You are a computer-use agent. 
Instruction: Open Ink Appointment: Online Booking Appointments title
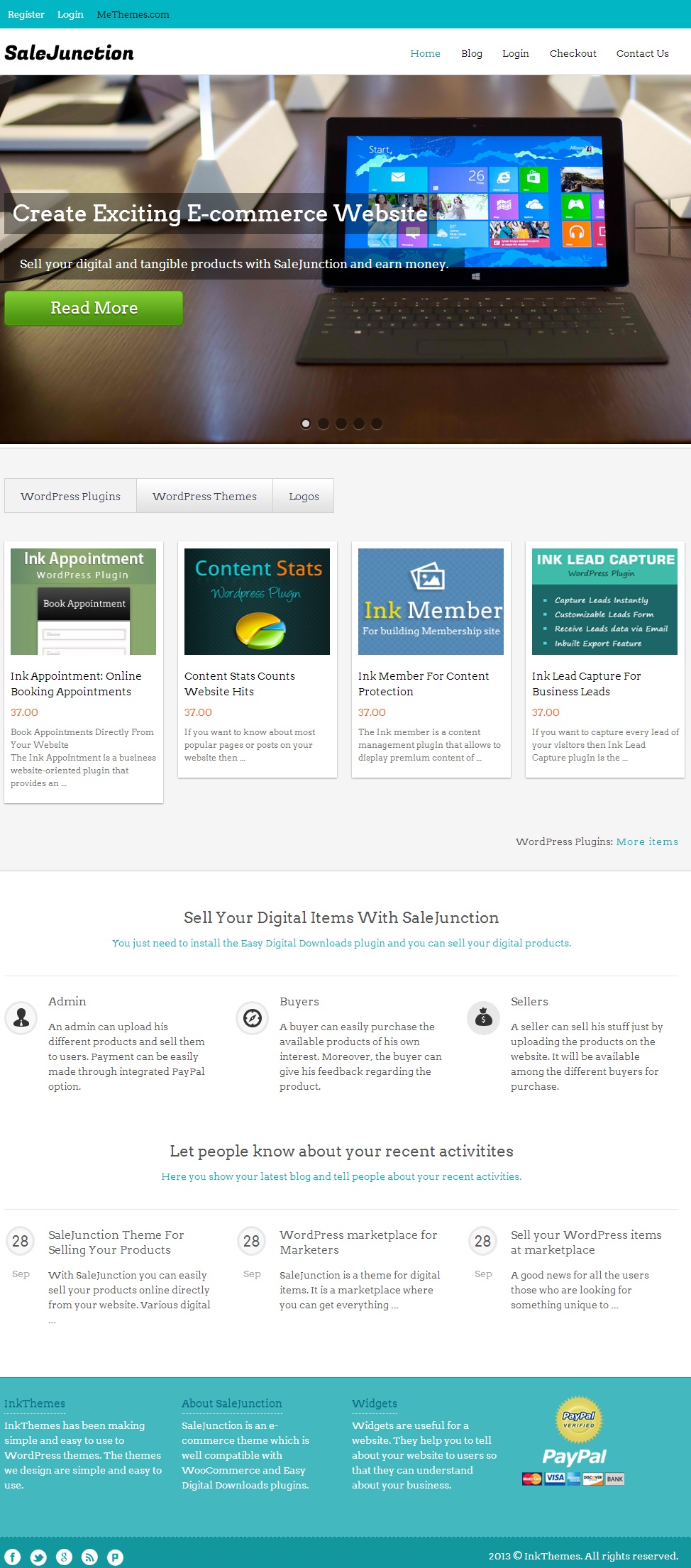(76, 683)
